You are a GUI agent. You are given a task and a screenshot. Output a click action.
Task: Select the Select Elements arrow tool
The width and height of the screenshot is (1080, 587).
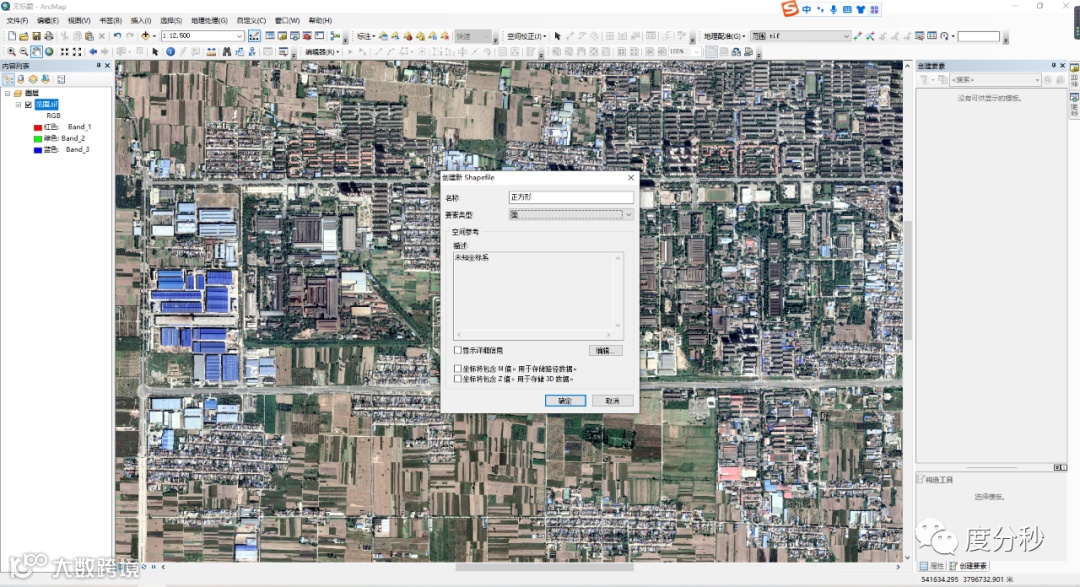click(x=155, y=52)
